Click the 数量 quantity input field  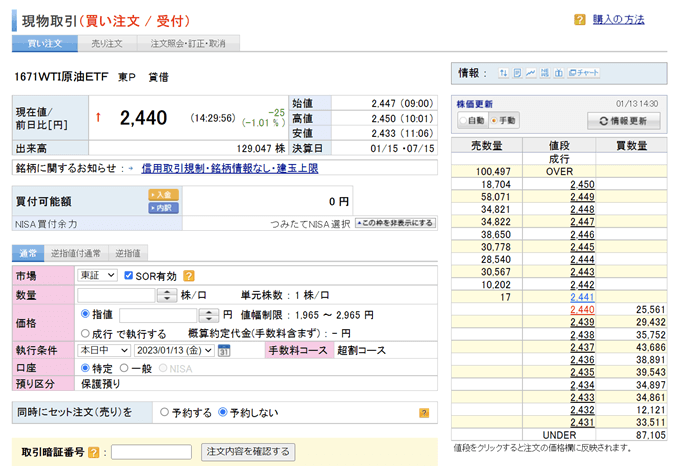(x=115, y=295)
